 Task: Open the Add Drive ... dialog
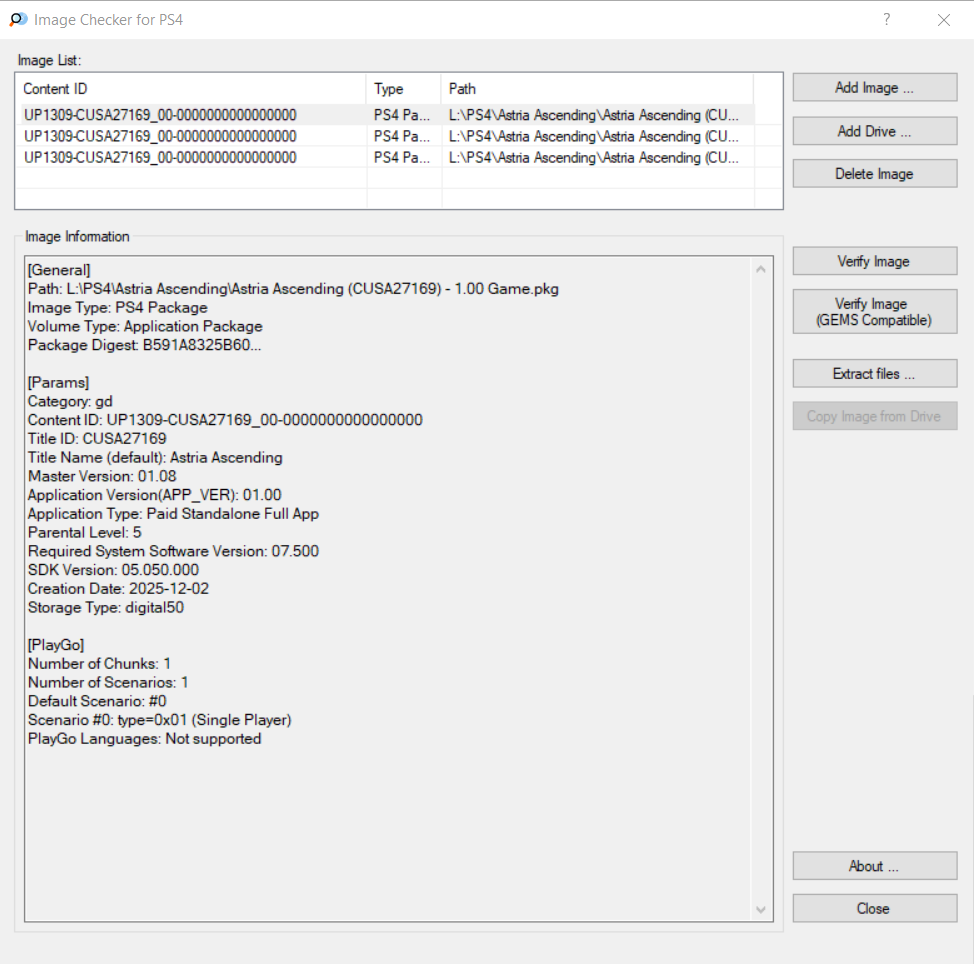[874, 131]
